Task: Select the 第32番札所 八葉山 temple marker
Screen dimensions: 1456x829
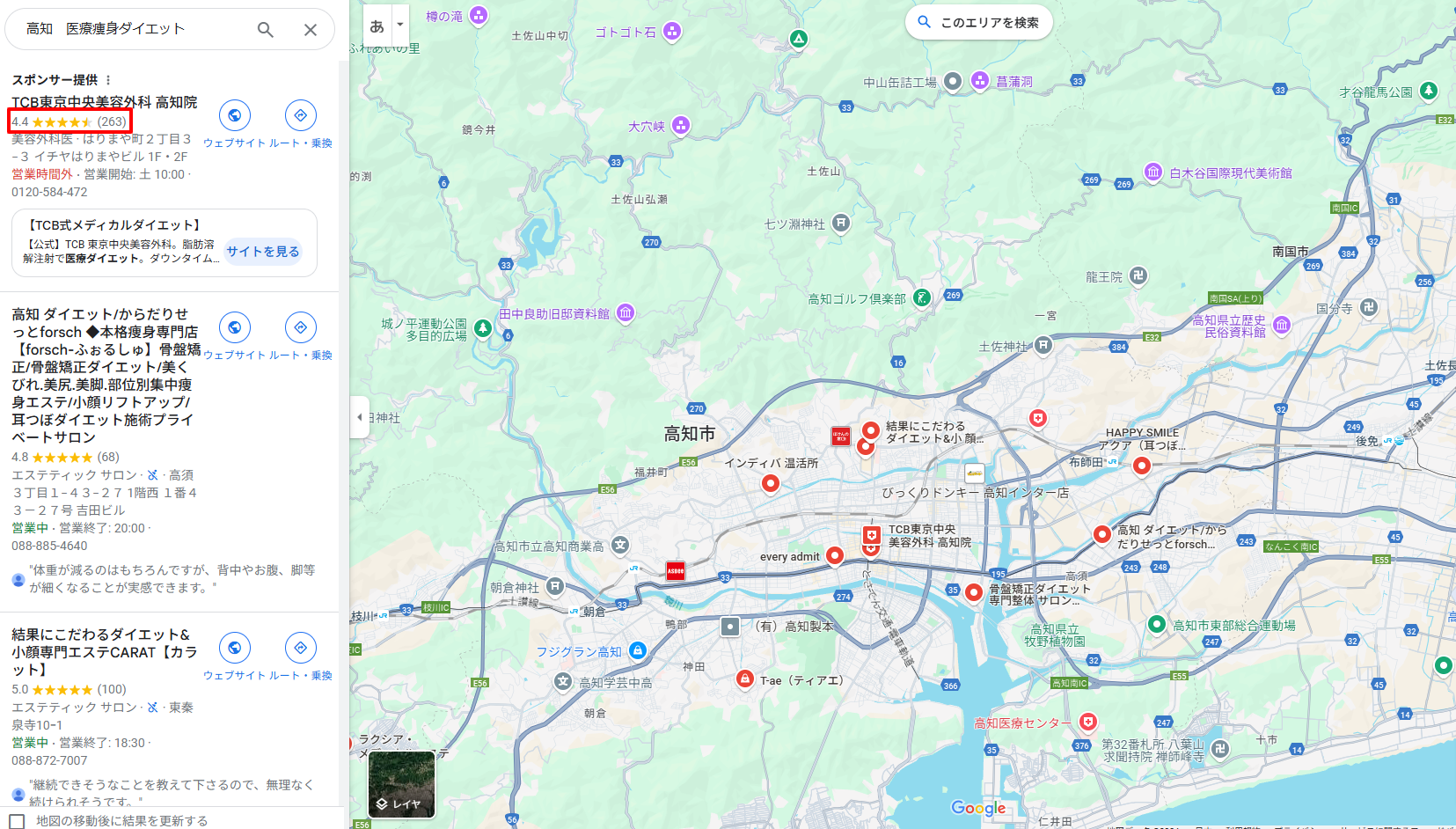Action: (1219, 749)
